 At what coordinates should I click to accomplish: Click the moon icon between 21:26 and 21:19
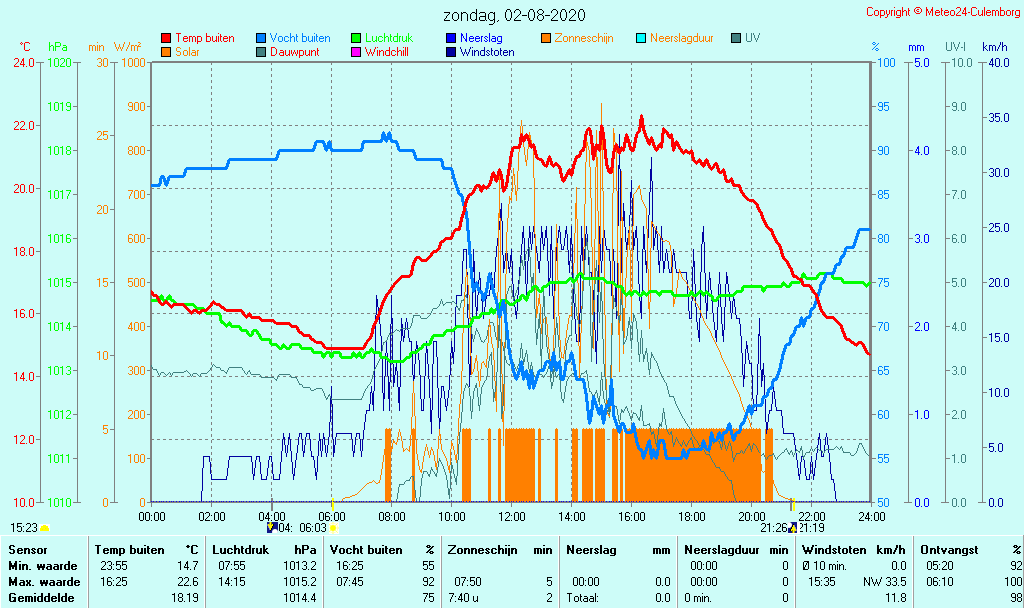tap(793, 527)
